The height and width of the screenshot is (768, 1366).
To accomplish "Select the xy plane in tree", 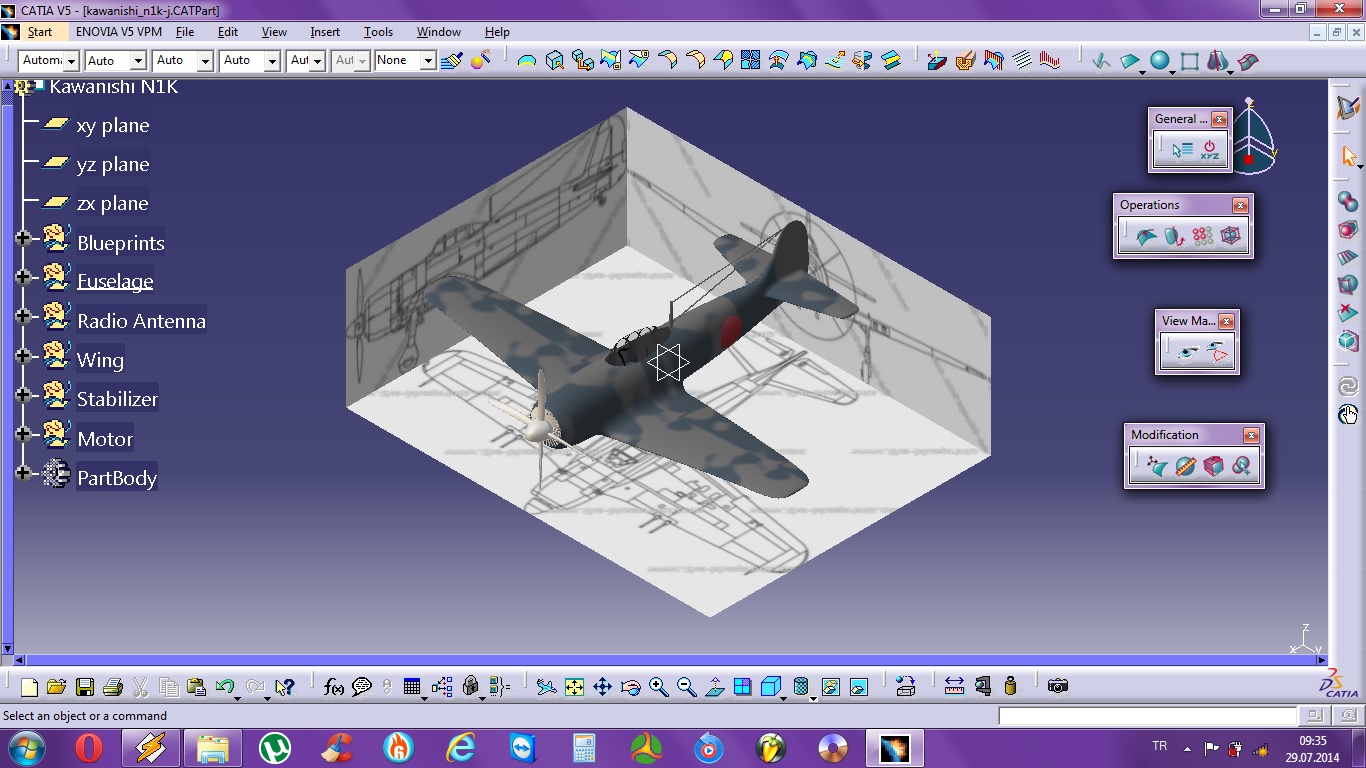I will coord(112,126).
